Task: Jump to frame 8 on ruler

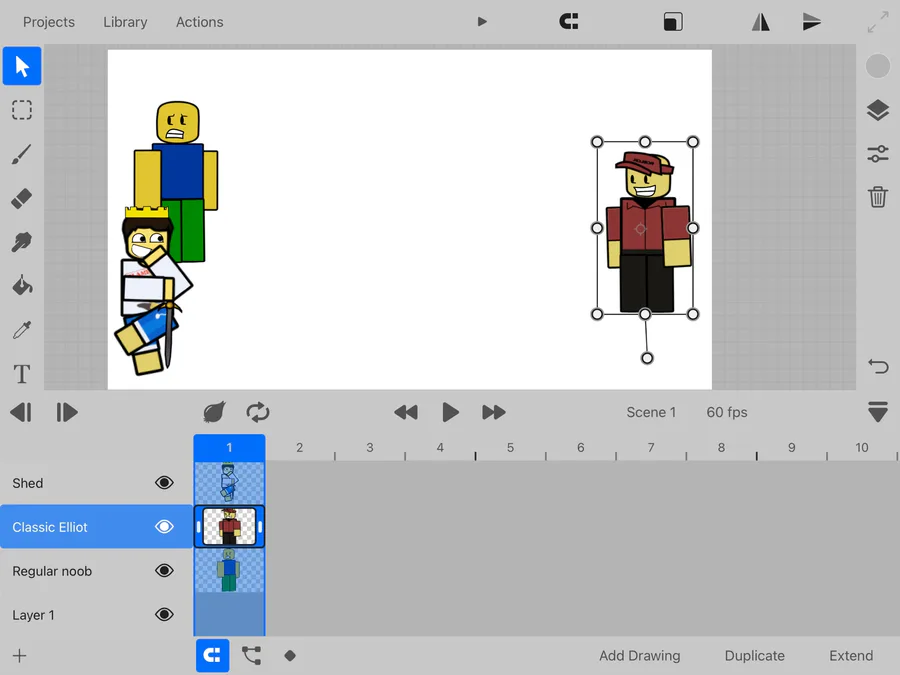Action: point(721,448)
